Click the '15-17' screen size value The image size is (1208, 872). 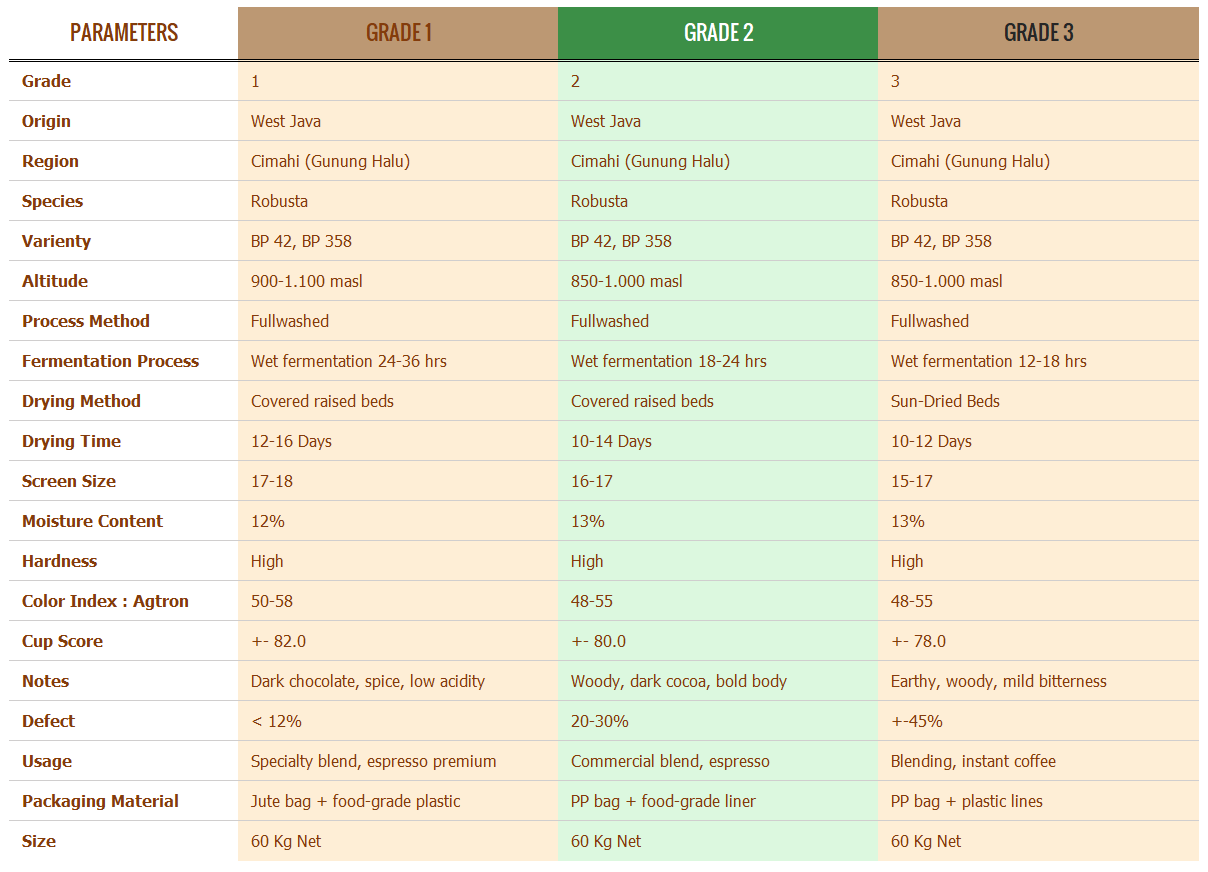point(911,481)
